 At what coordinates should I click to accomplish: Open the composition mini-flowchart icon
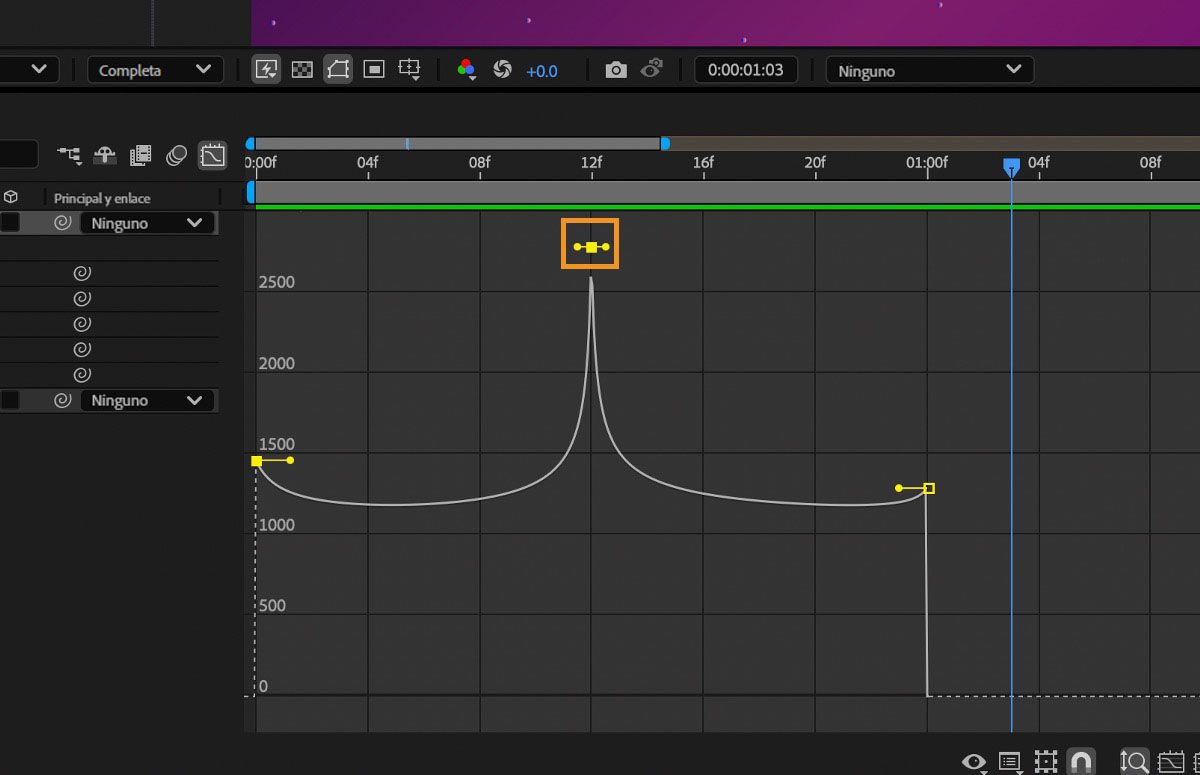69,155
